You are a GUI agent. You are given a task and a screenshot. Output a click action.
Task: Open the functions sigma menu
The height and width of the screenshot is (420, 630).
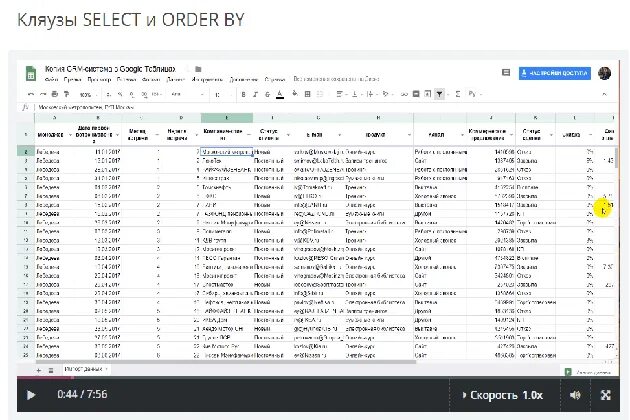(x=458, y=94)
